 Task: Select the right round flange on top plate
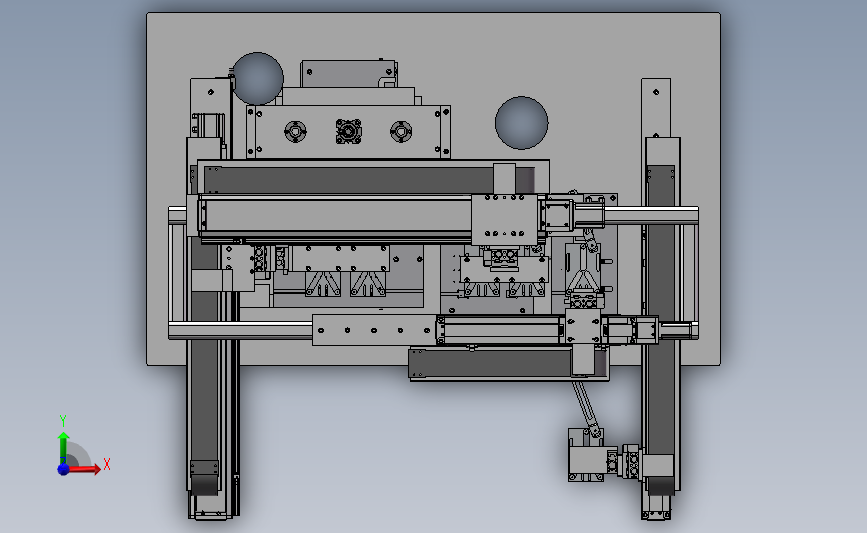tap(401, 132)
